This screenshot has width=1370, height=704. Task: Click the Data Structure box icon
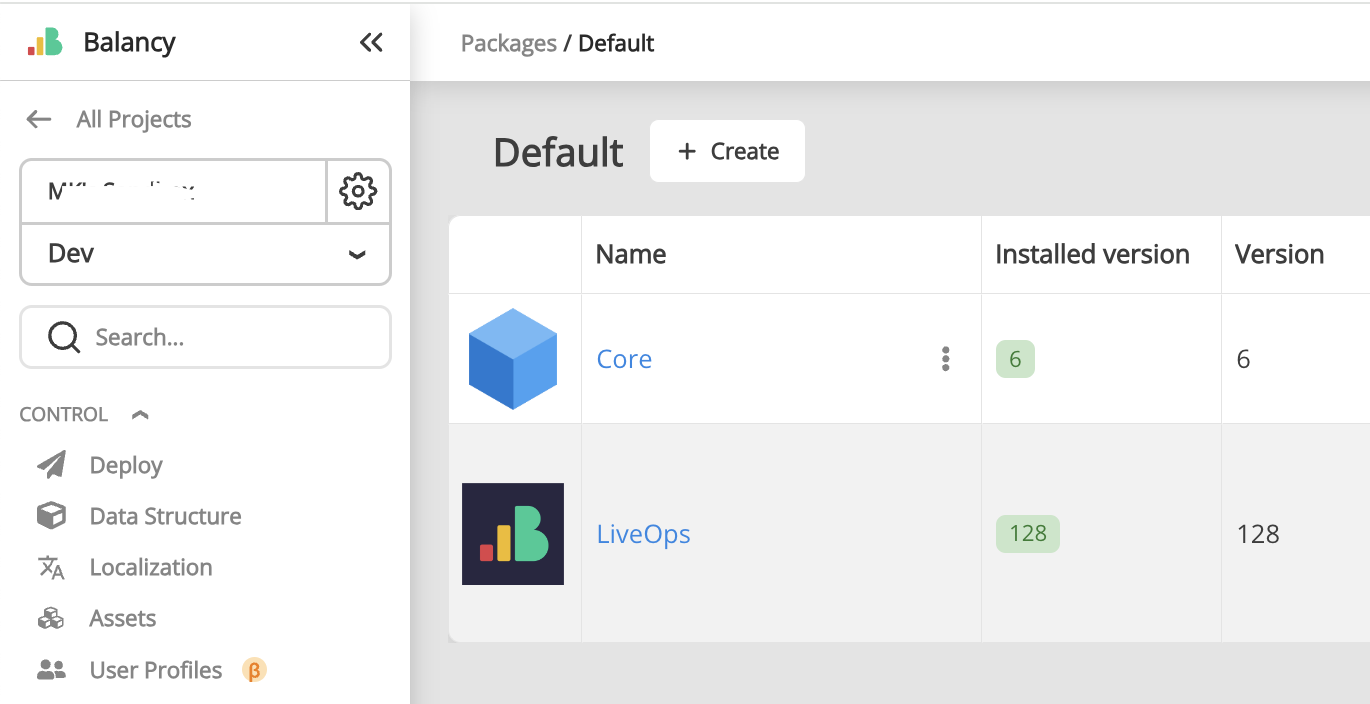pyautogui.click(x=51, y=516)
